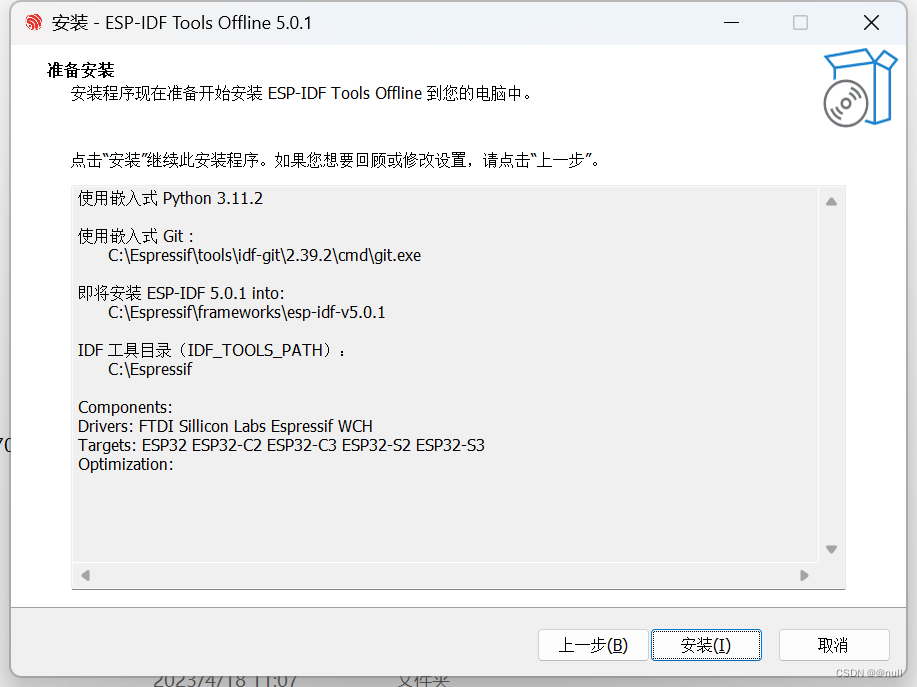Click the maximize icon in title bar
The height and width of the screenshot is (687, 917).
point(800,22)
